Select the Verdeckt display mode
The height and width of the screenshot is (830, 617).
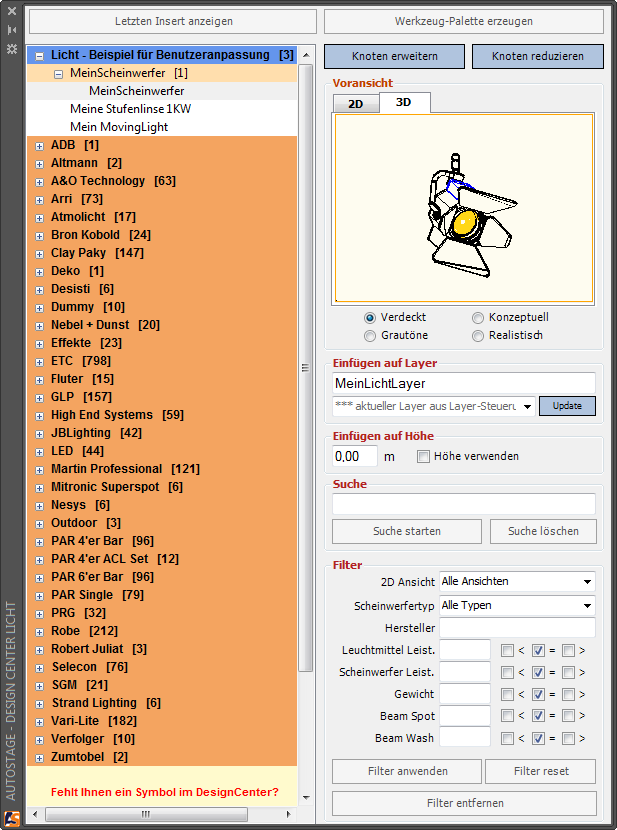370,317
